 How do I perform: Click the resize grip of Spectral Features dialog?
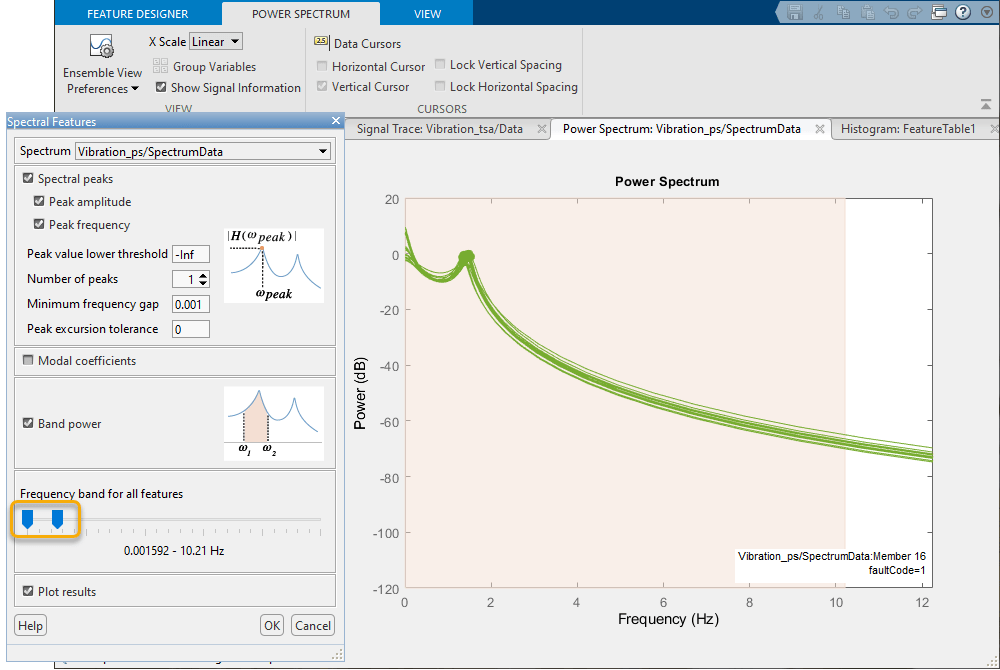point(337,654)
